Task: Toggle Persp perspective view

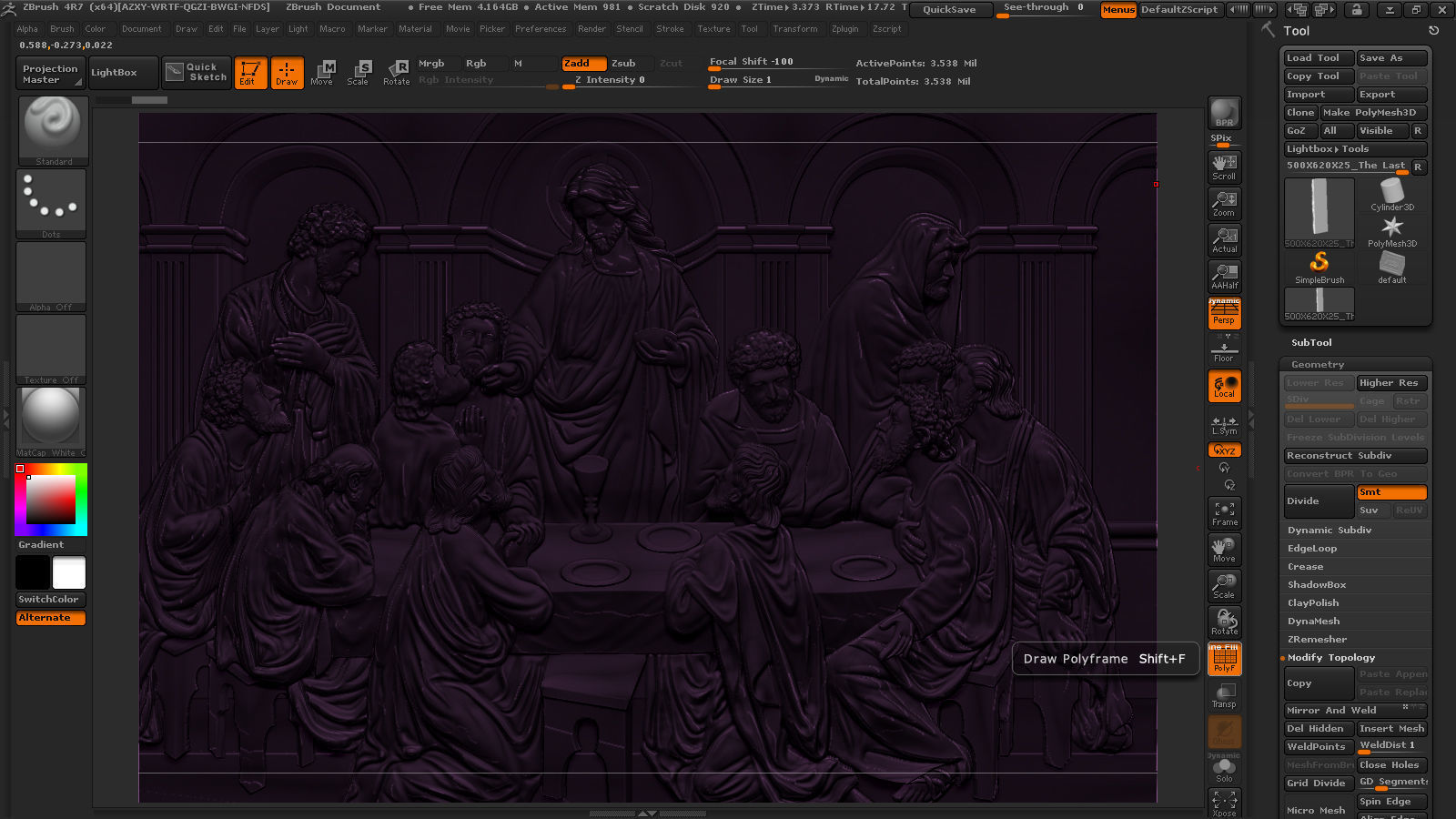Action: click(x=1224, y=313)
